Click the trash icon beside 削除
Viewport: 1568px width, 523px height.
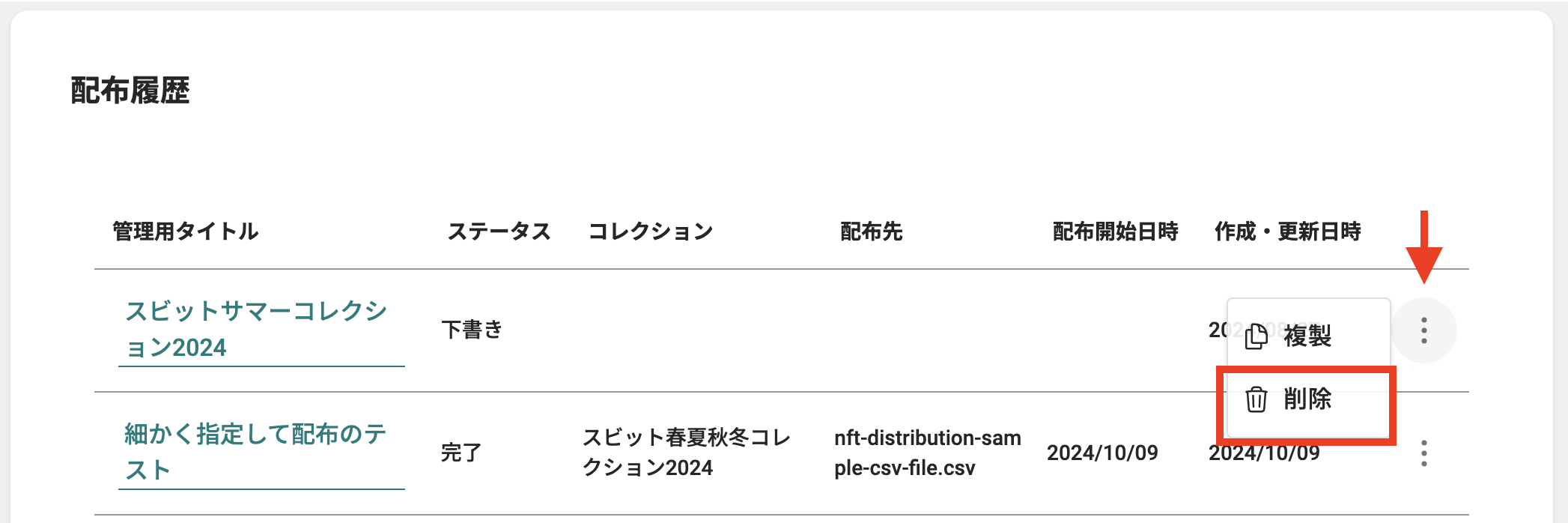click(x=1256, y=399)
